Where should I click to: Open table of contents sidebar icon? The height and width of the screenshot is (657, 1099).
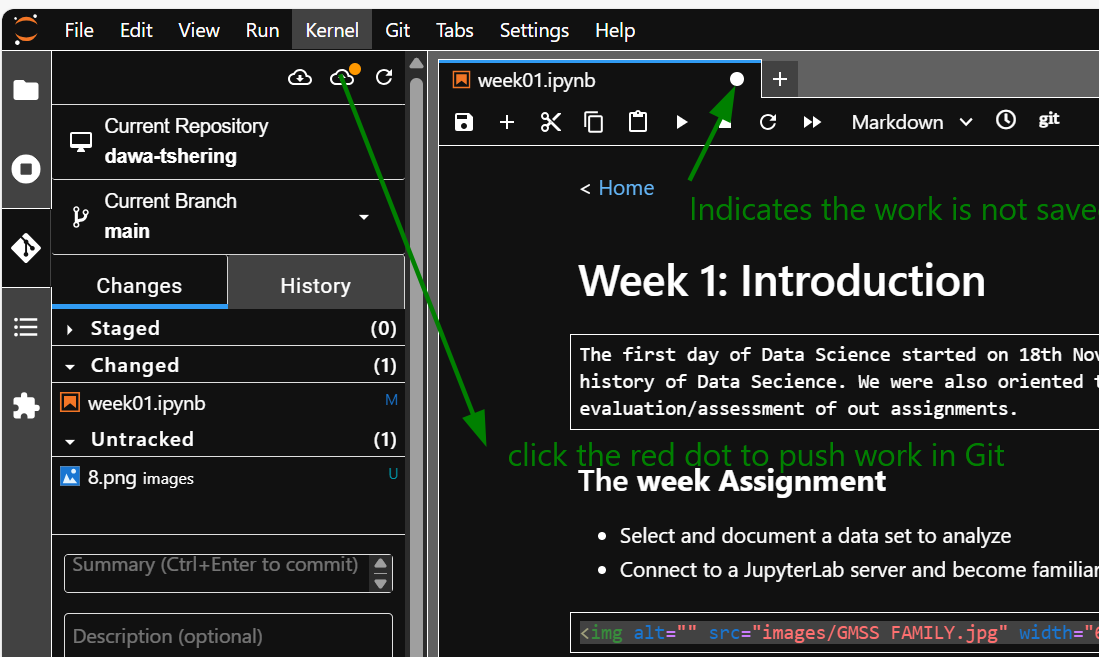tap(26, 327)
